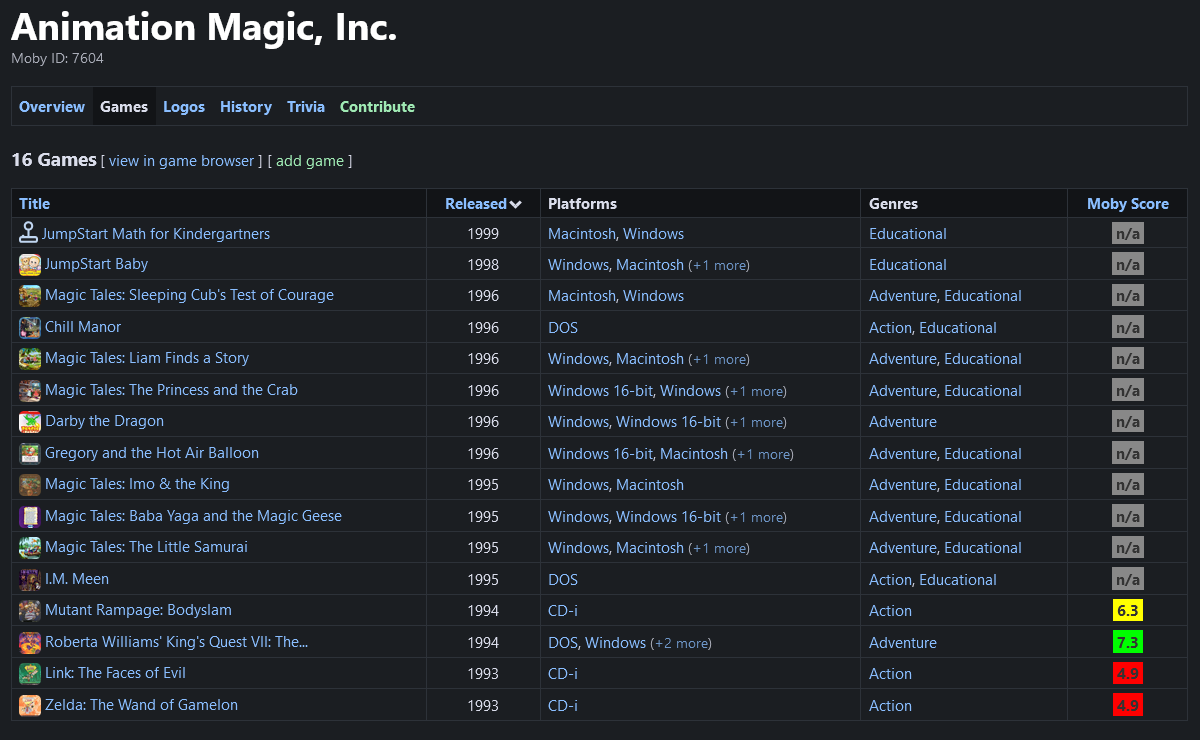Open Zelda: The Wand of Gamelon title link
1200x740 pixels.
142,705
